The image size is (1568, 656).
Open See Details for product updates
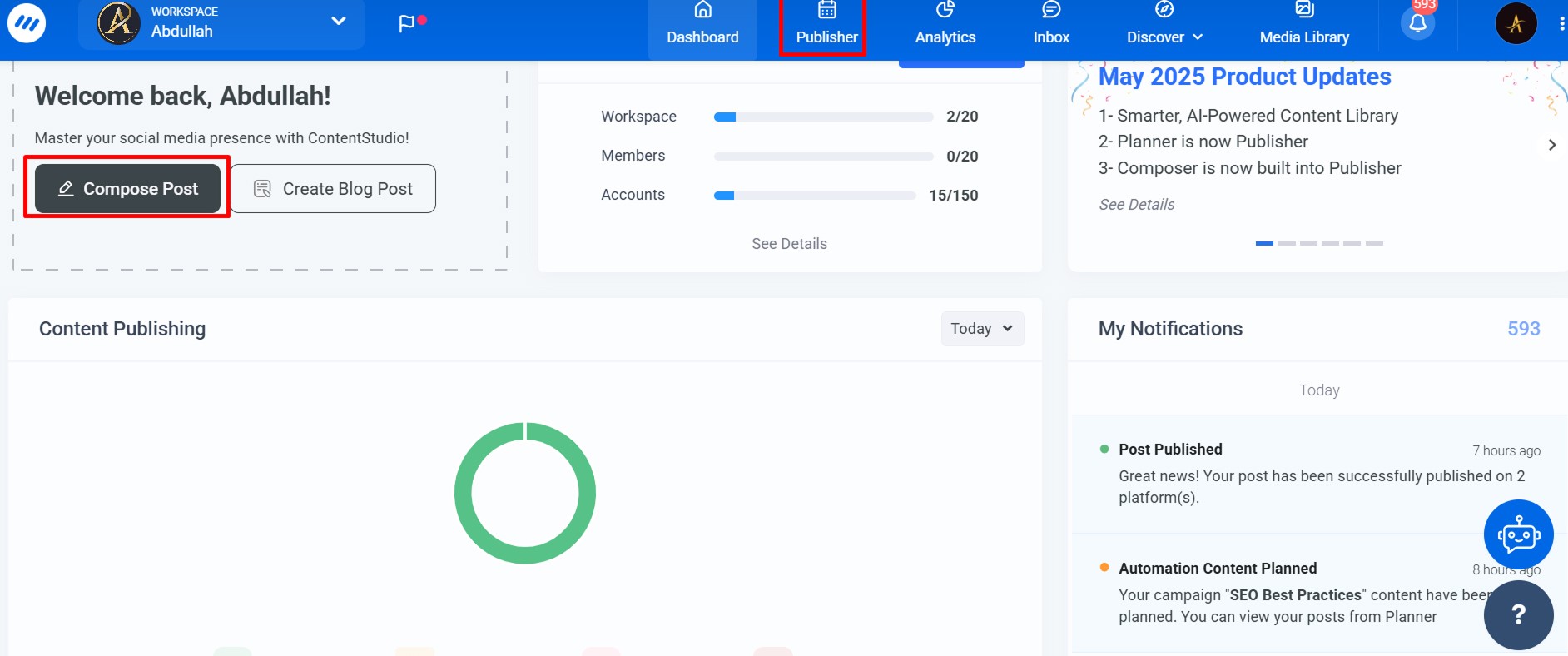click(x=1137, y=205)
